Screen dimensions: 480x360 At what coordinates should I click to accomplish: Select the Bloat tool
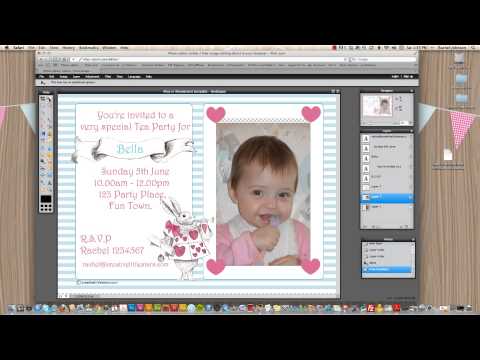click(43, 176)
